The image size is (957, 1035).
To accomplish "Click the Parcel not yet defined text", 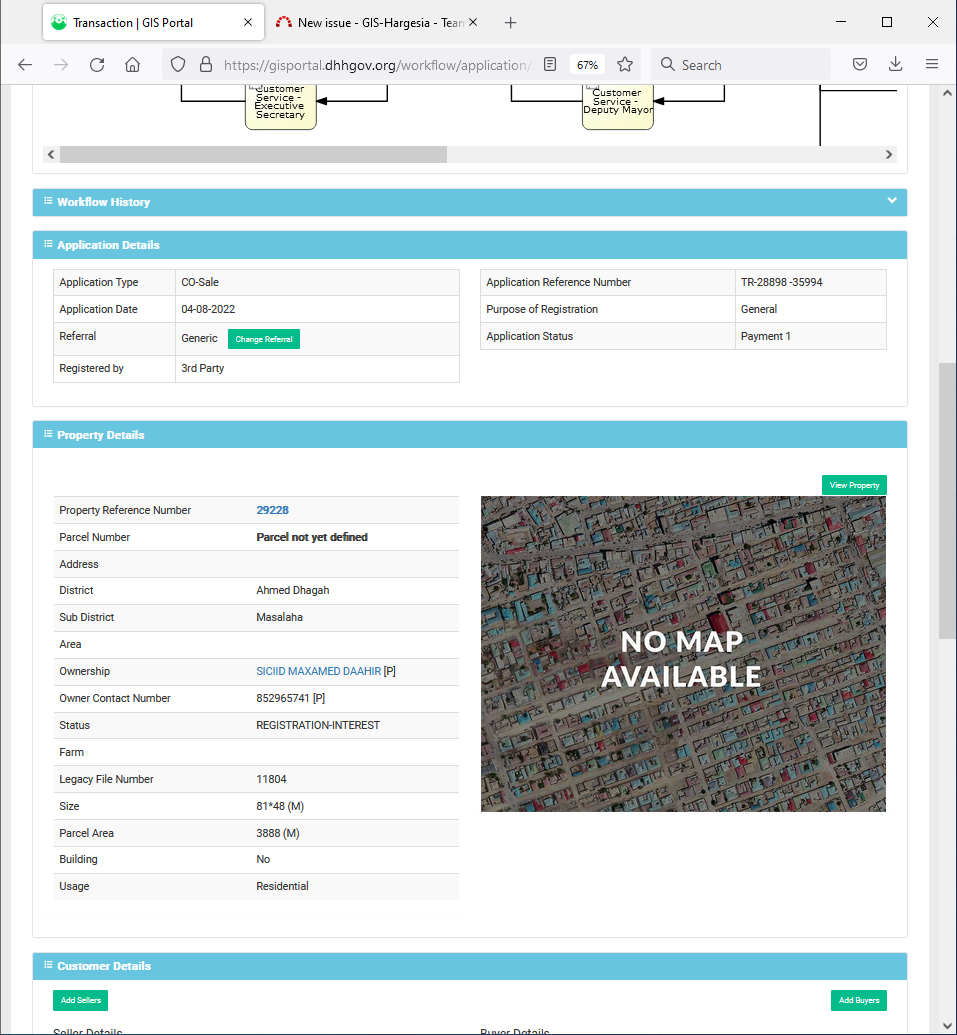I will (x=312, y=537).
